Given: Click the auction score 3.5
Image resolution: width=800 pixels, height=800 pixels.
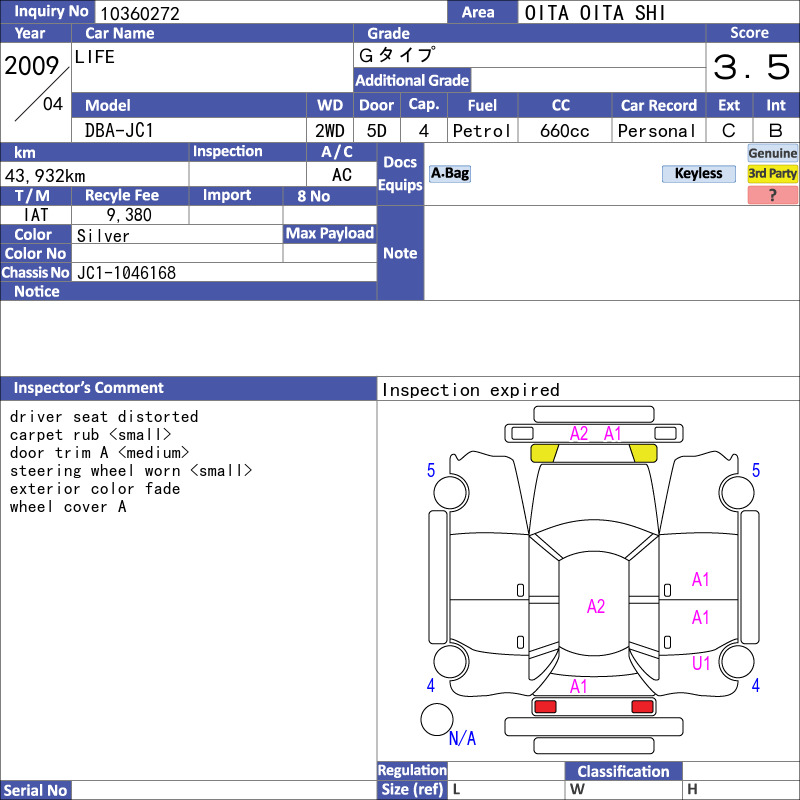Looking at the screenshot, I should [x=751, y=68].
